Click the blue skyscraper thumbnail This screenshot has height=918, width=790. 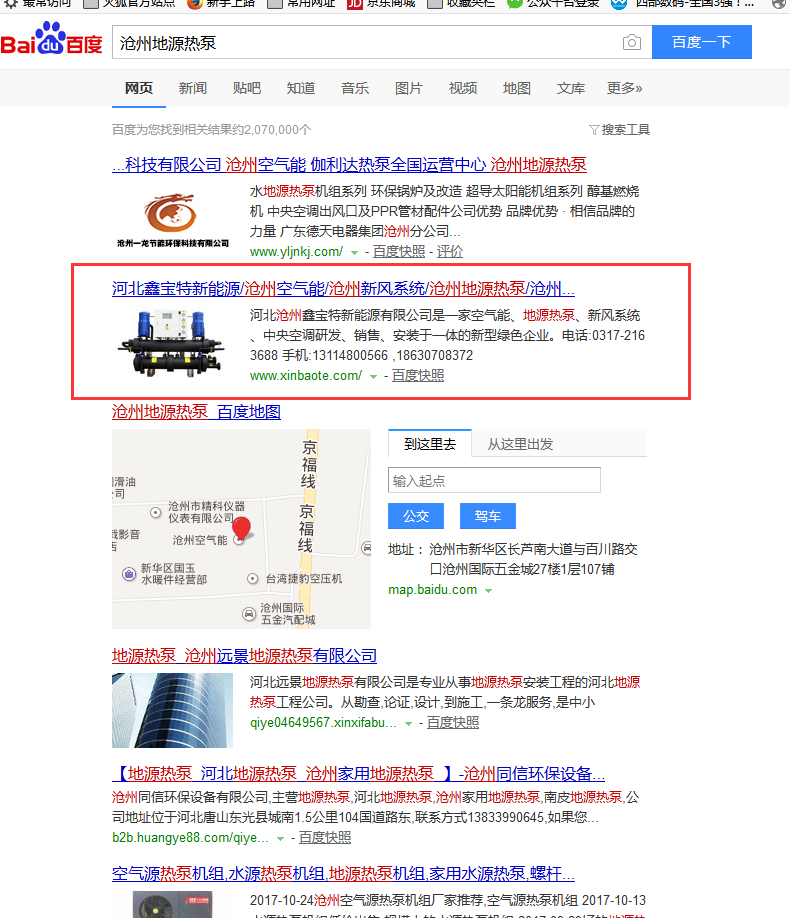172,710
